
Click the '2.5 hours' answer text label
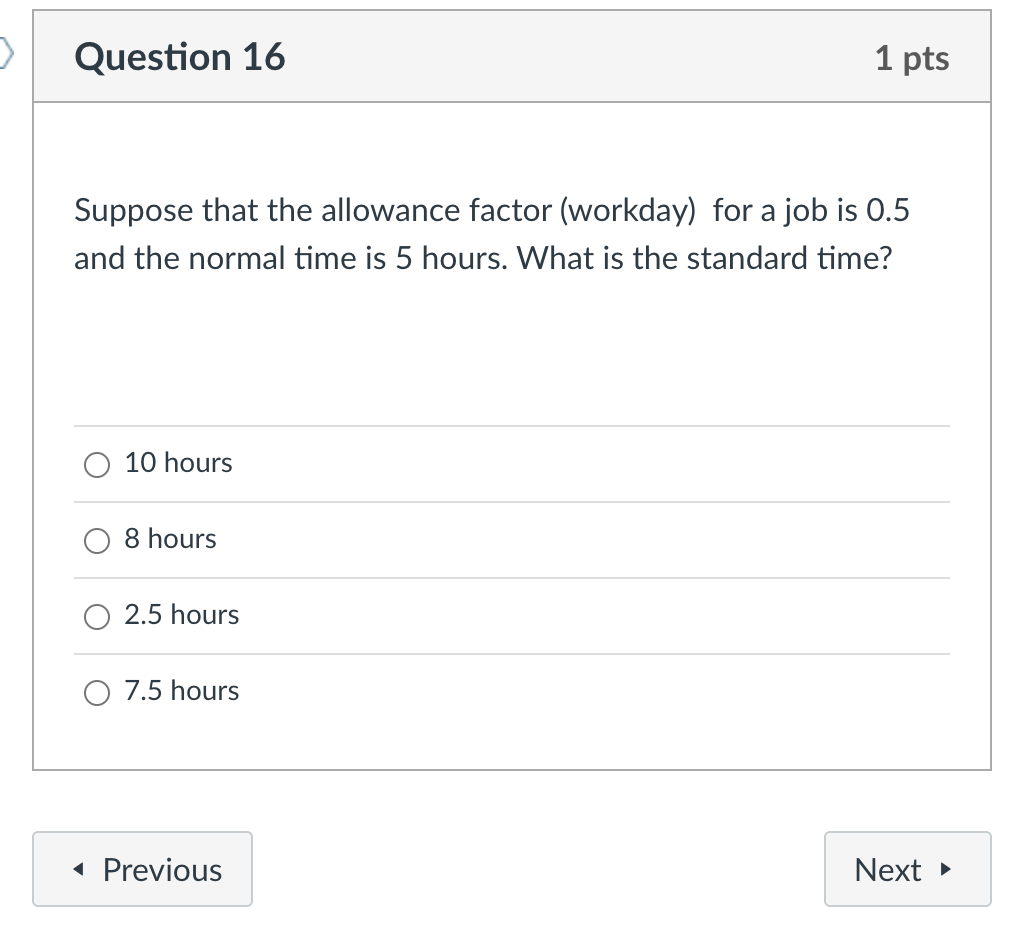click(x=181, y=616)
